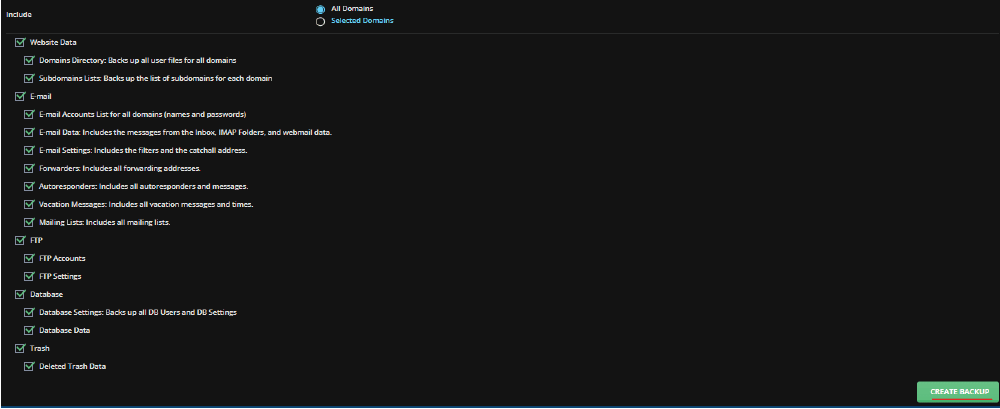This screenshot has width=1000, height=409.
Task: Click the Create Backup button
Action: 957,392
